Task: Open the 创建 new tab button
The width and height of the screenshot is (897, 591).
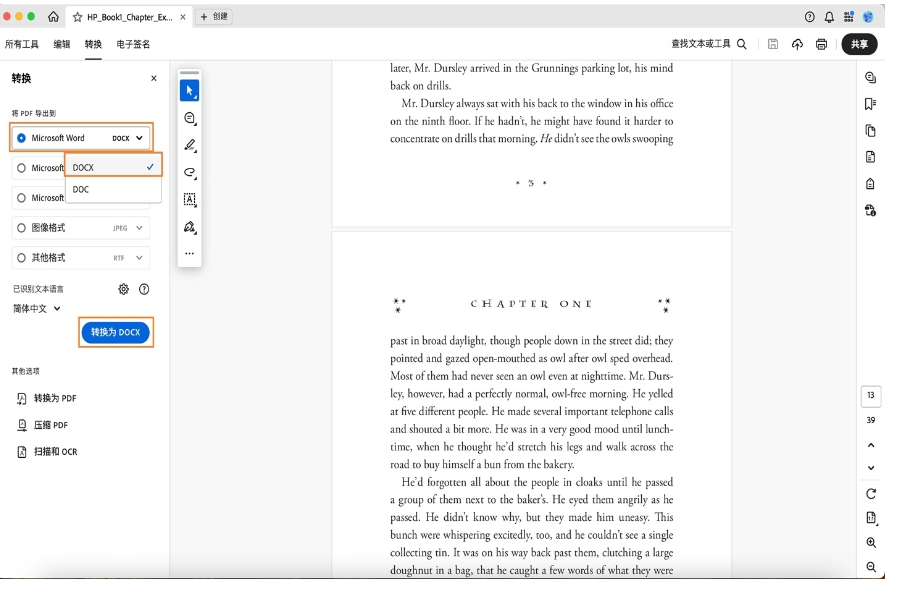Action: (x=214, y=17)
